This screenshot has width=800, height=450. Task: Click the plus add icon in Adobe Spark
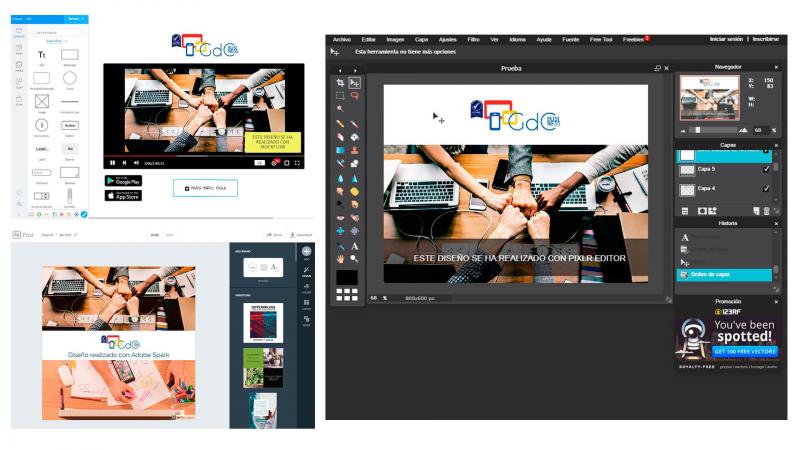(x=306, y=251)
